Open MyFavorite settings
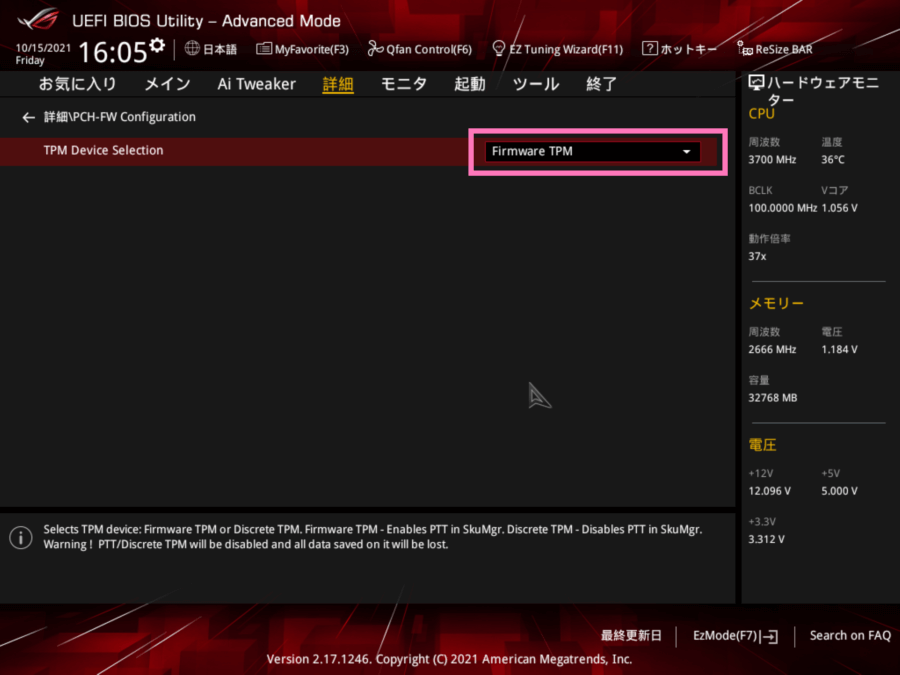 click(303, 48)
